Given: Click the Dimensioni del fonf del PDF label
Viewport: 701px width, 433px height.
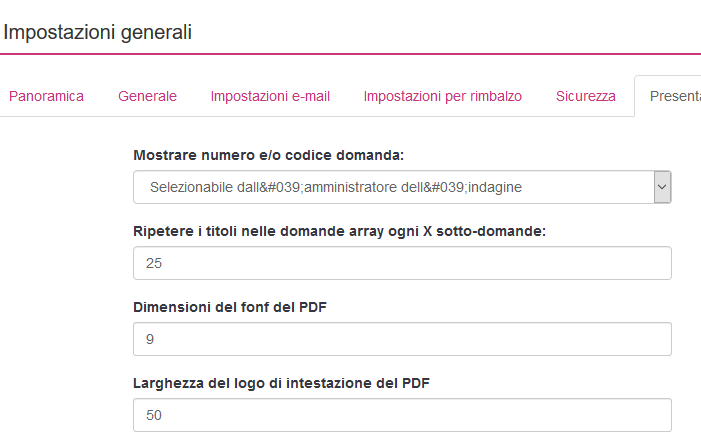Looking at the screenshot, I should pyautogui.click(x=230, y=307).
